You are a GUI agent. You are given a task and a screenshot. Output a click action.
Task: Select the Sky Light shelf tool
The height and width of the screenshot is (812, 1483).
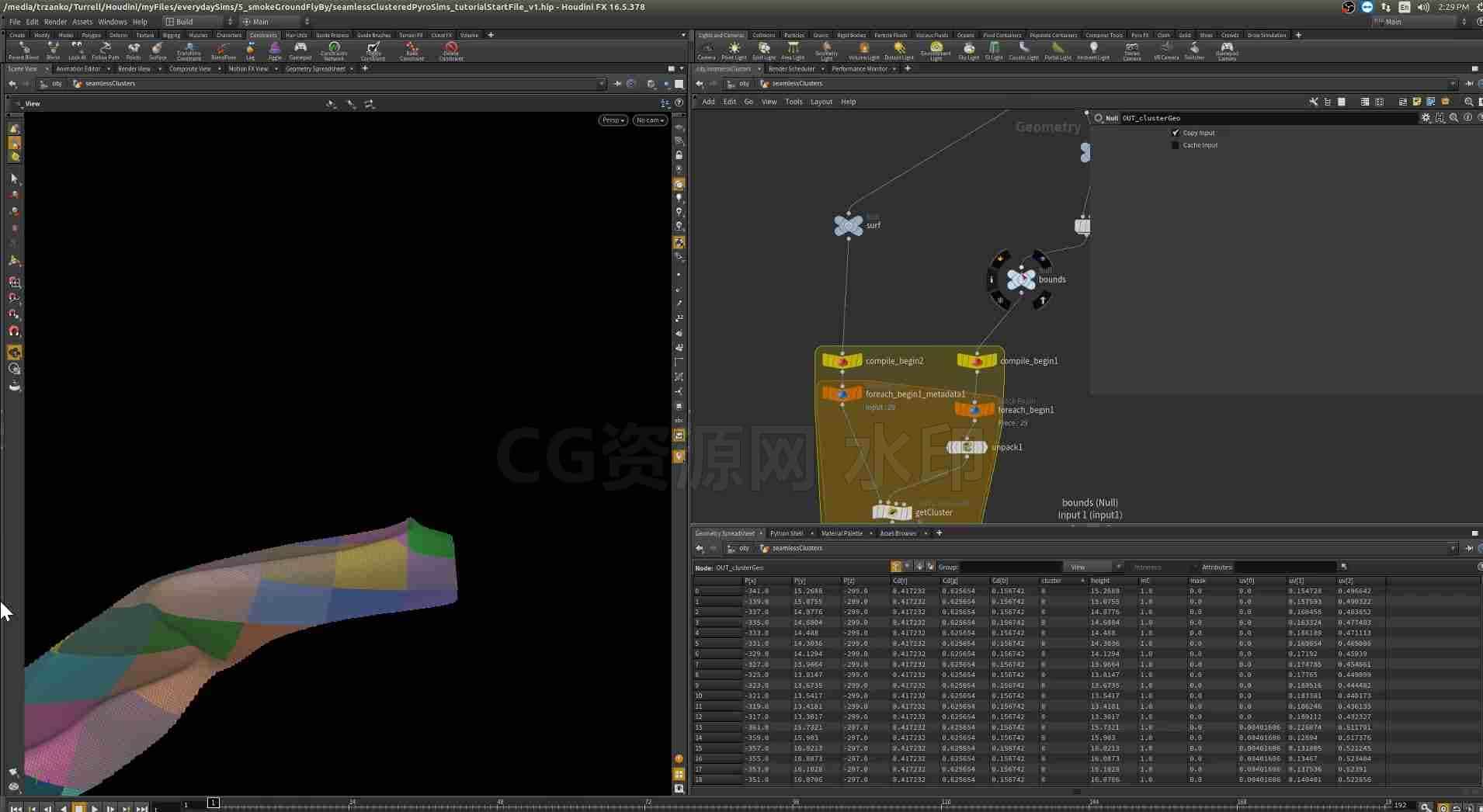tap(968, 51)
